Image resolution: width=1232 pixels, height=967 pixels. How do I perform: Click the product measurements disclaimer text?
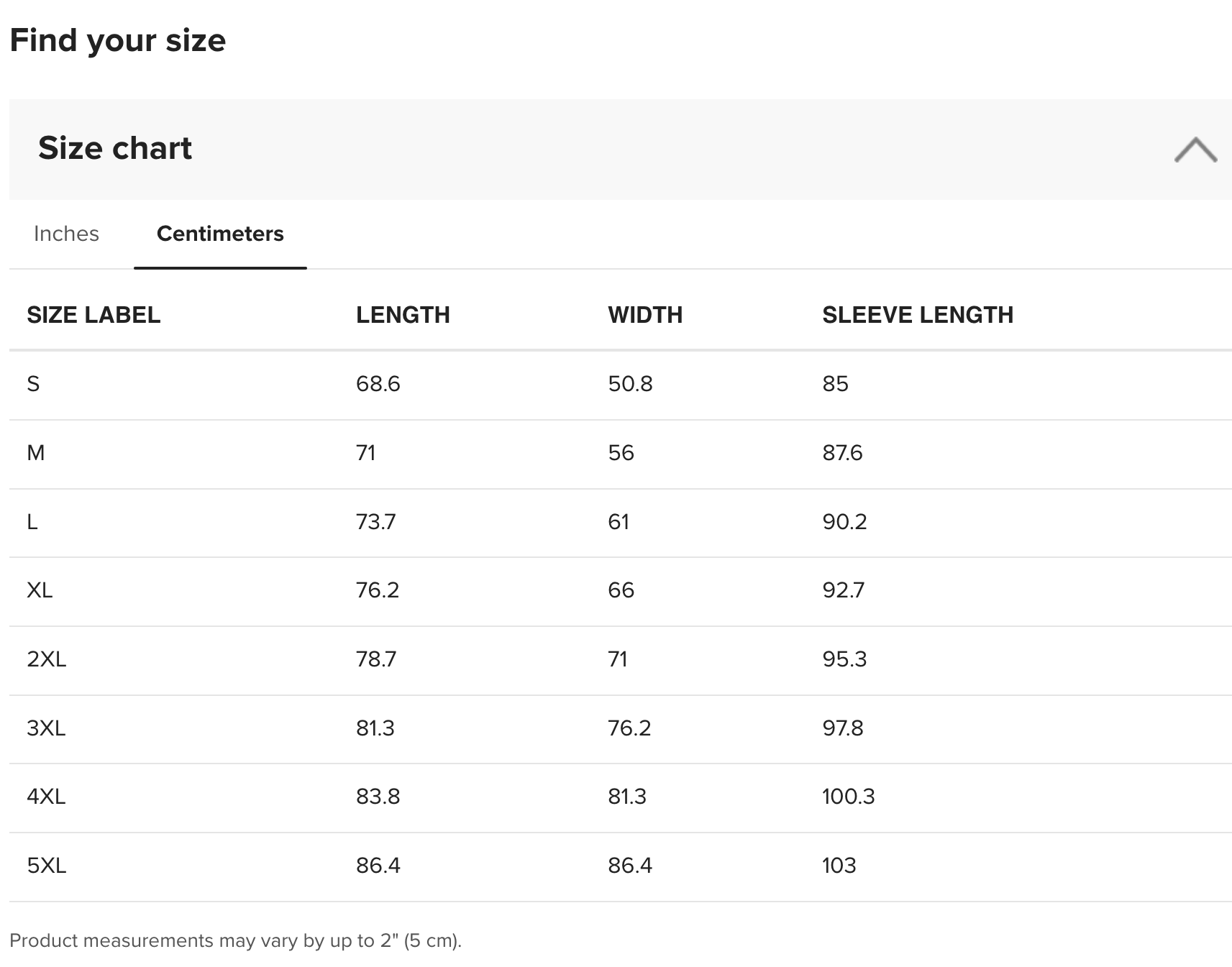(x=235, y=940)
